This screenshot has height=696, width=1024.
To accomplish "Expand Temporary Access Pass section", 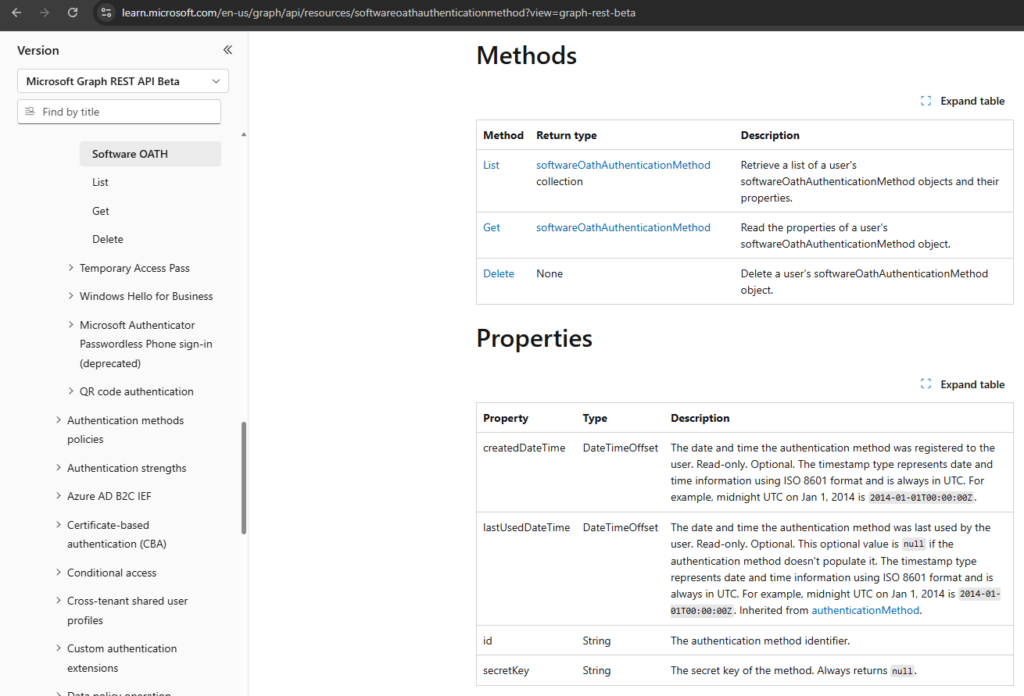I will point(71,268).
